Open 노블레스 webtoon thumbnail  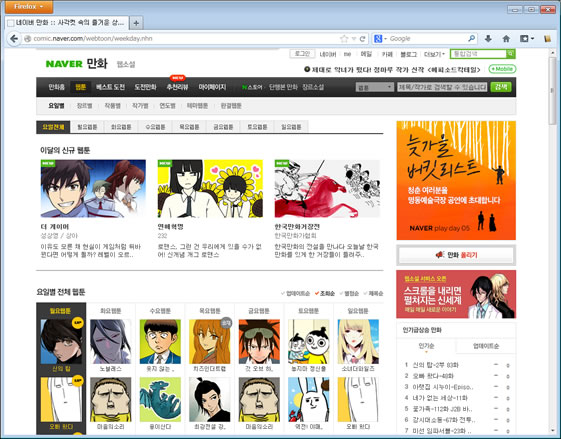pyautogui.click(x=111, y=342)
